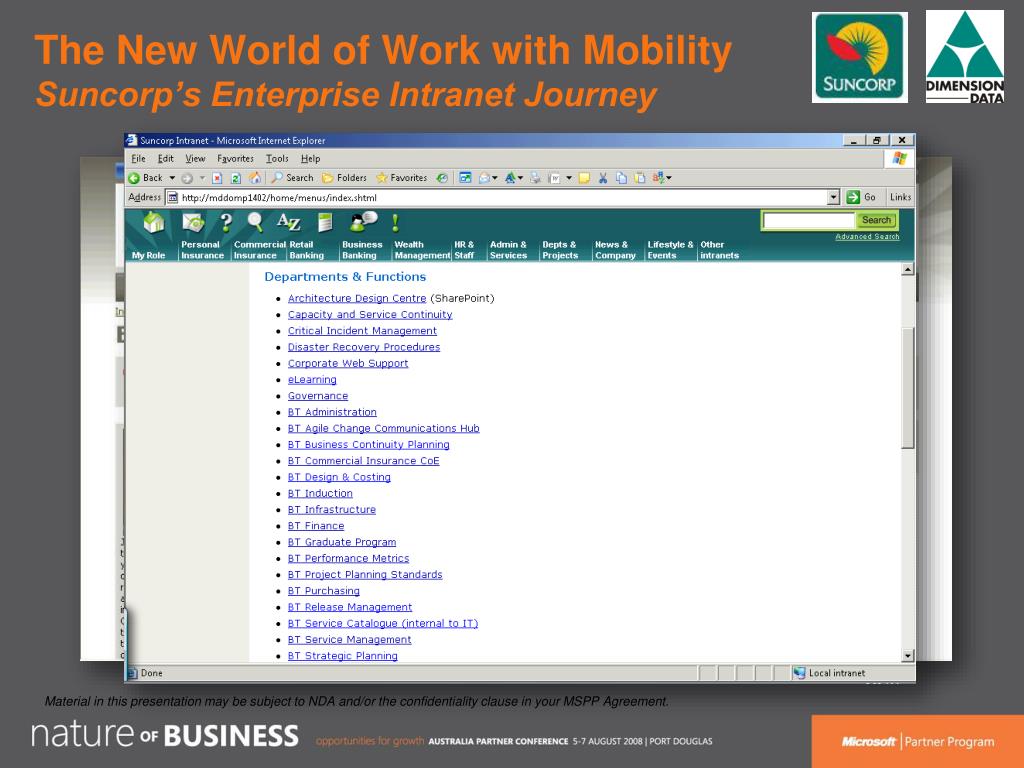
Task: Open the Mail icon dropdown arrow
Action: (x=495, y=178)
